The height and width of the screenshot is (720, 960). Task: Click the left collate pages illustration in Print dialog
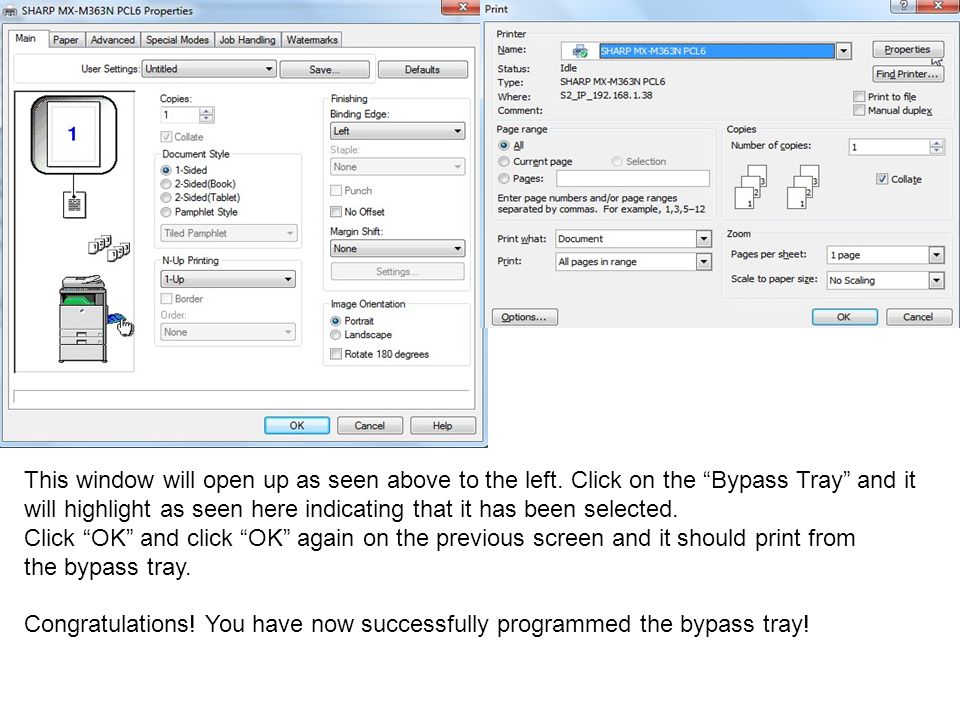point(751,187)
